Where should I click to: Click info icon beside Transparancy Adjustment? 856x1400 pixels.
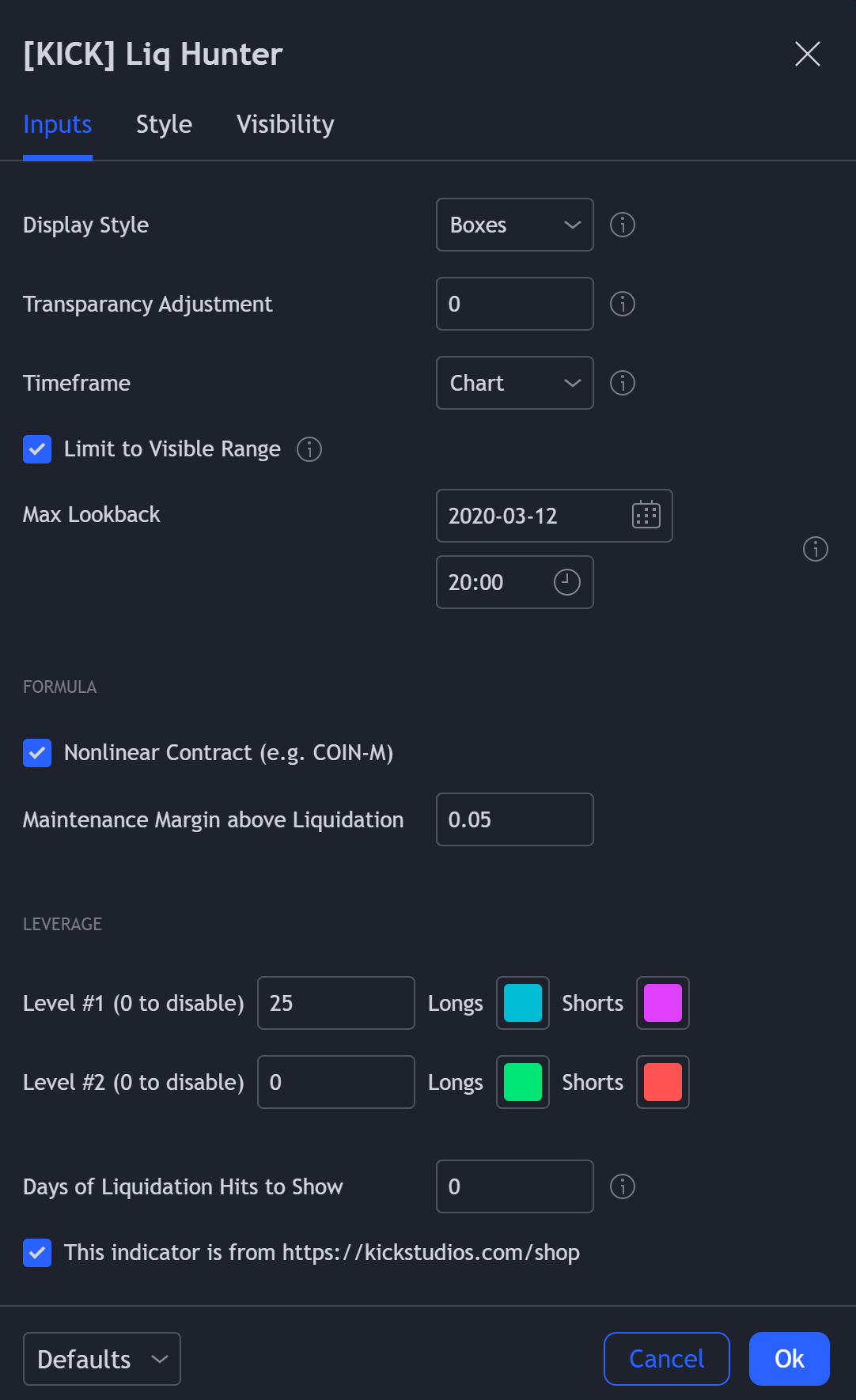tap(623, 304)
